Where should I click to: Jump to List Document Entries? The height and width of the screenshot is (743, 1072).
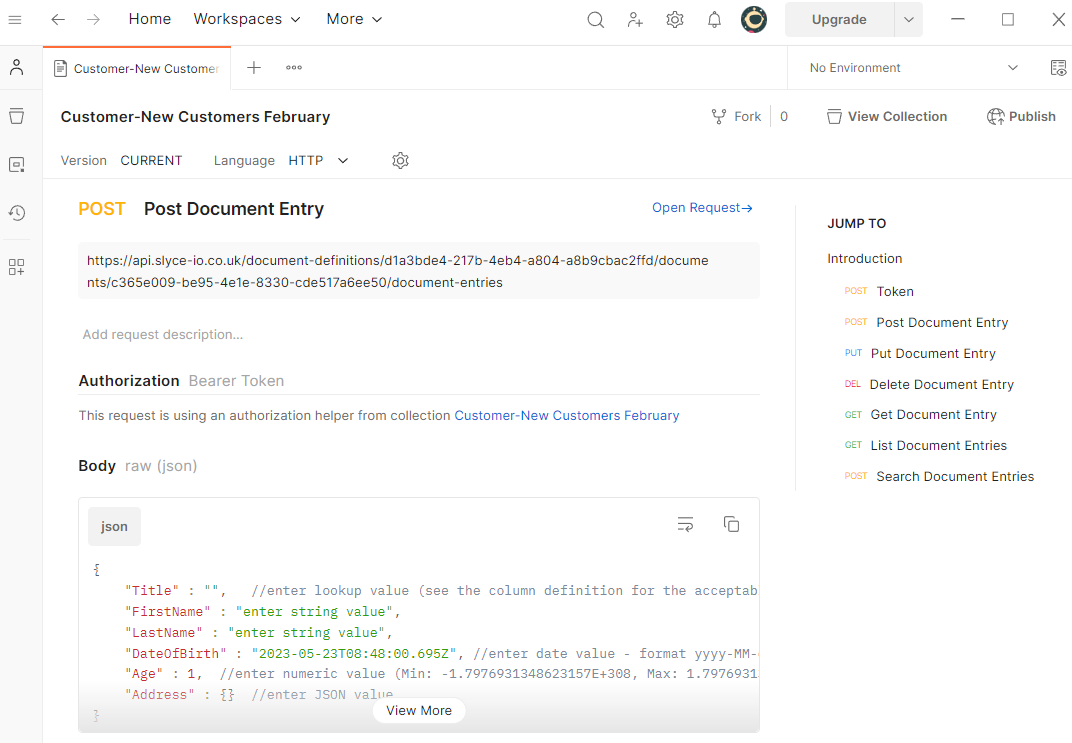(x=926, y=446)
